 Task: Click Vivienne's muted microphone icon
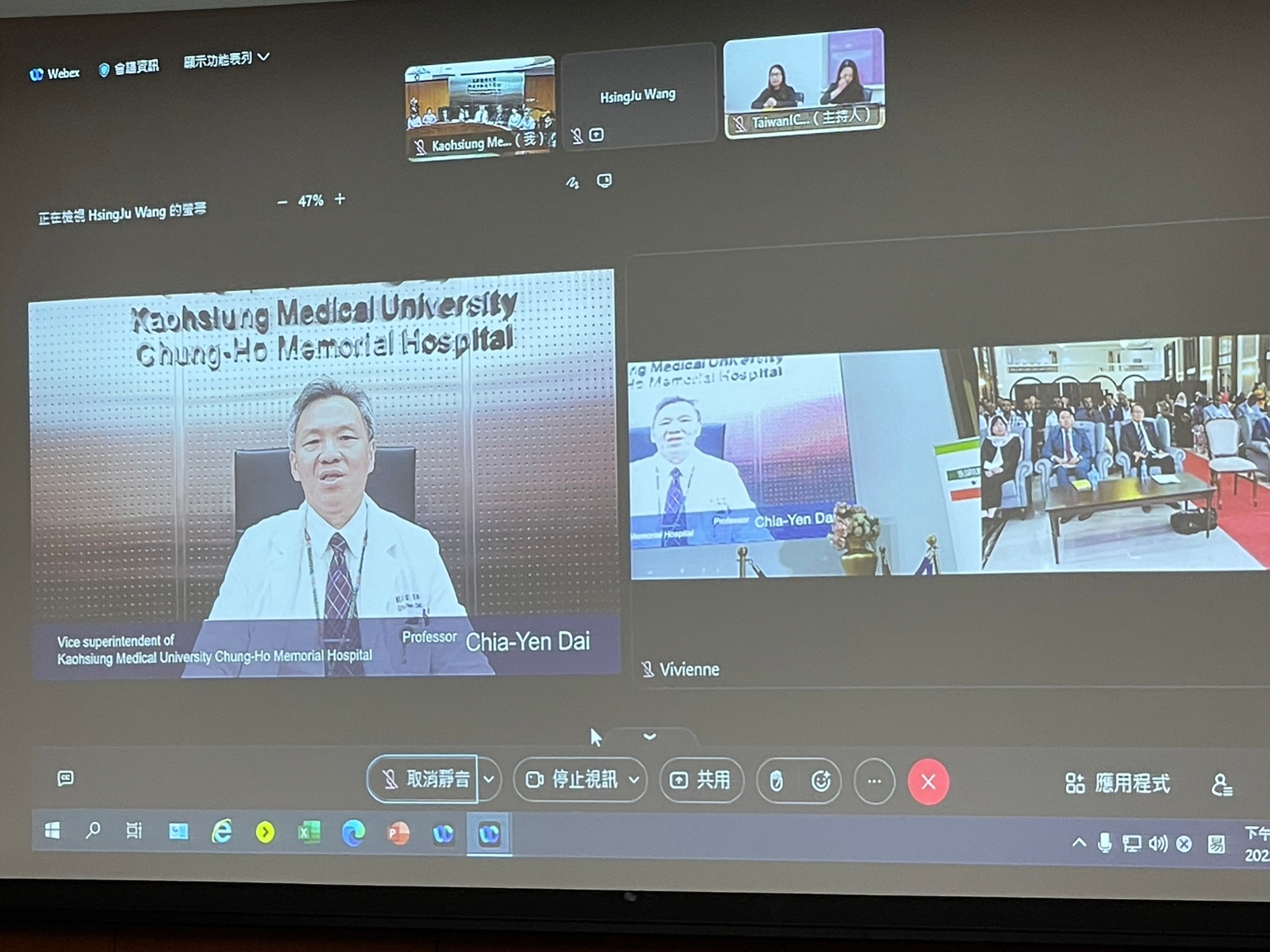[648, 669]
